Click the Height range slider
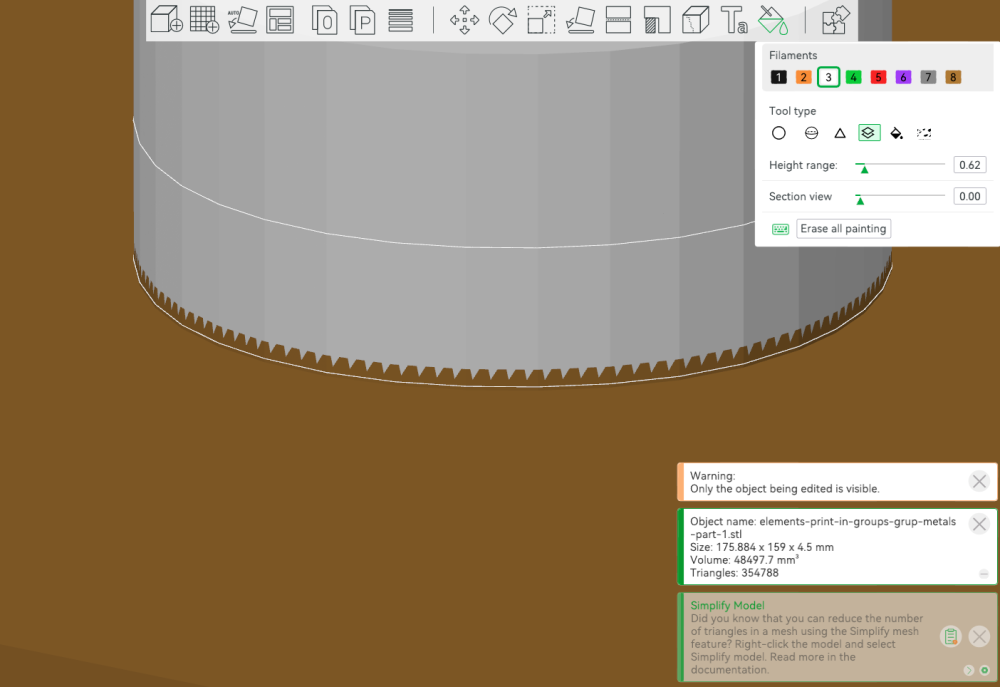 (900, 165)
